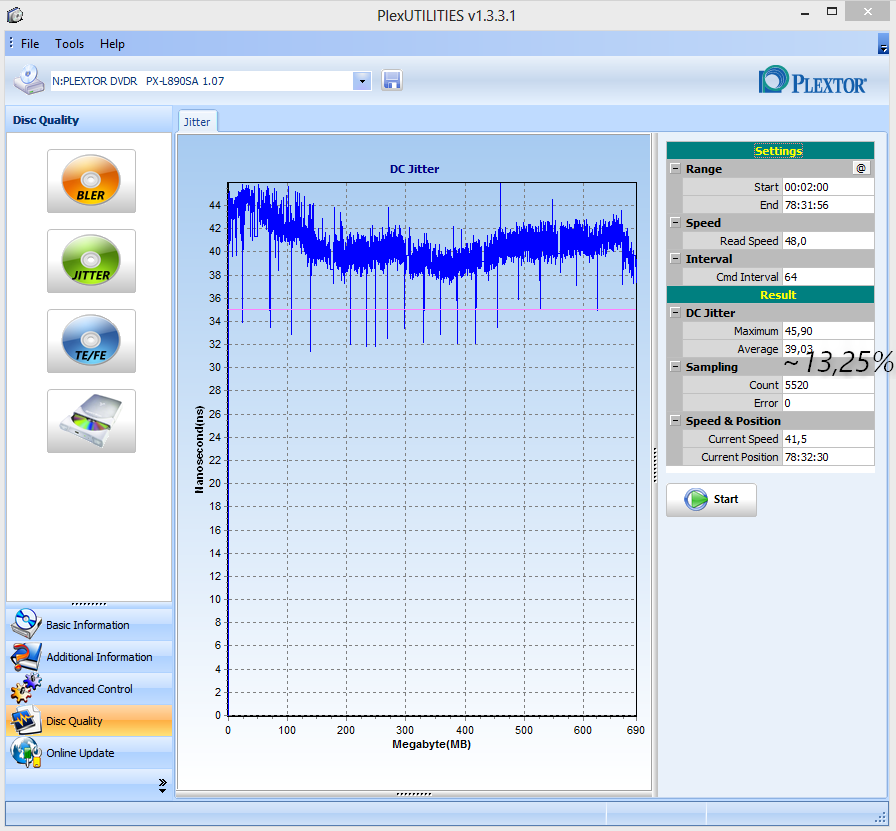Click the sidebar horizontal splitter grip
896x831 pixels.
click(89, 604)
